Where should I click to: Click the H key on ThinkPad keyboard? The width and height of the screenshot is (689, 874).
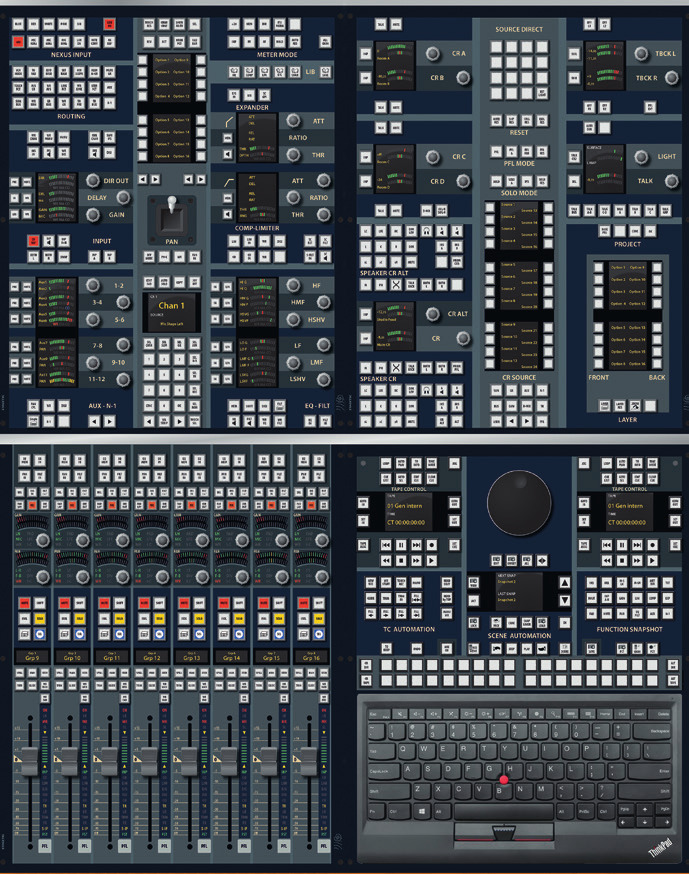tap(510, 769)
